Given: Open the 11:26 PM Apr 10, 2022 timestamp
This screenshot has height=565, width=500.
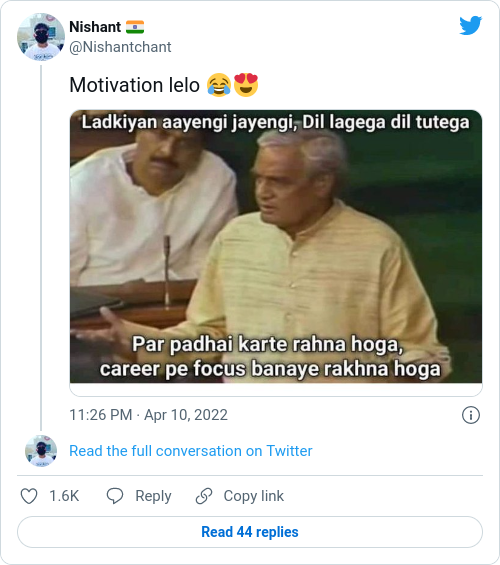Looking at the screenshot, I should [148, 415].
